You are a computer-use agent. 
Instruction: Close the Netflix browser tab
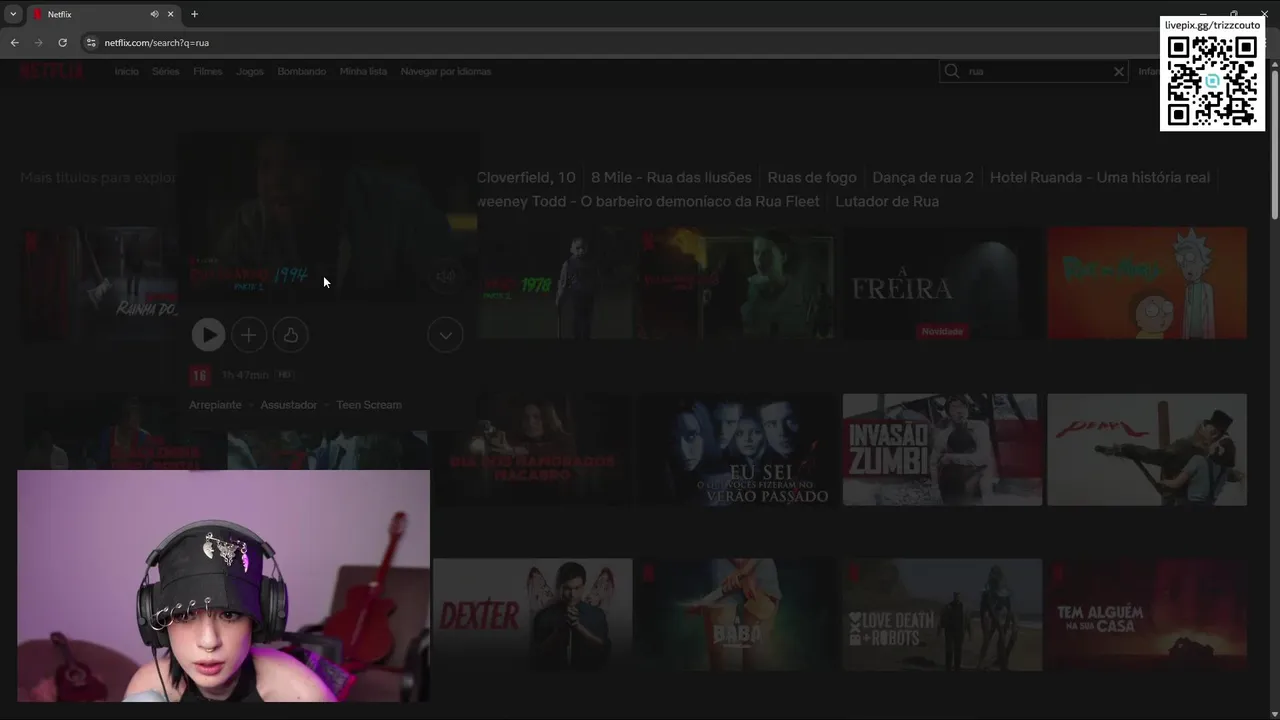pyautogui.click(x=171, y=14)
